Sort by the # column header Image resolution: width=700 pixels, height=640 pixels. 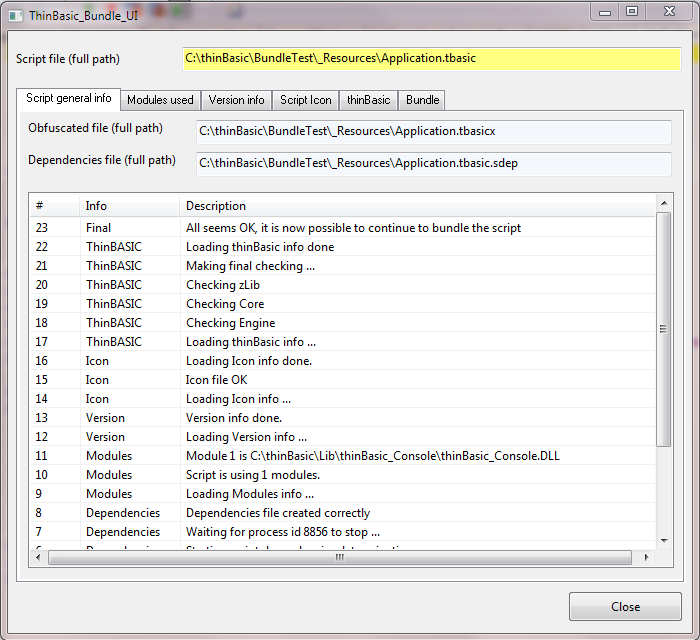click(54, 206)
